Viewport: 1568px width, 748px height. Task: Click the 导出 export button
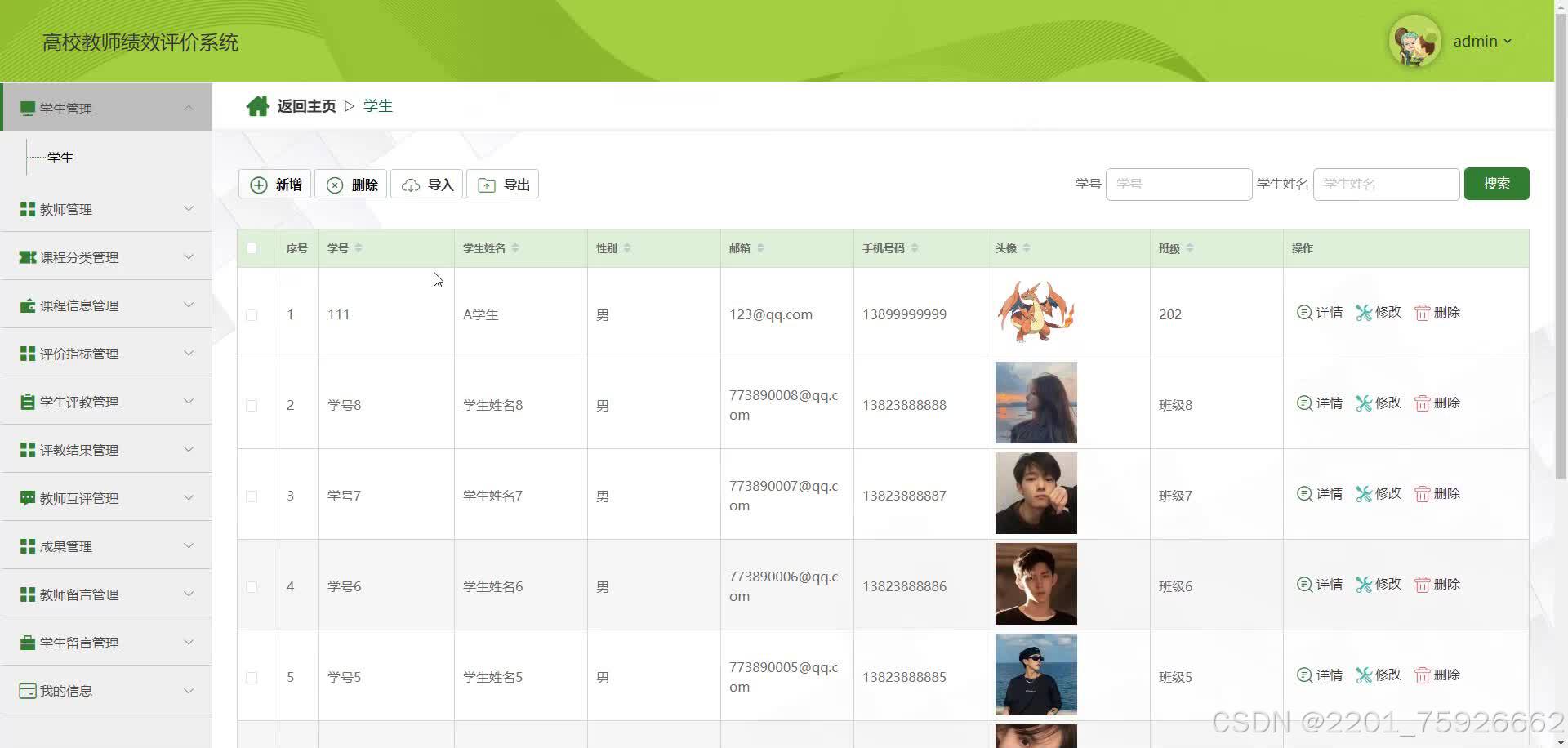tap(502, 185)
